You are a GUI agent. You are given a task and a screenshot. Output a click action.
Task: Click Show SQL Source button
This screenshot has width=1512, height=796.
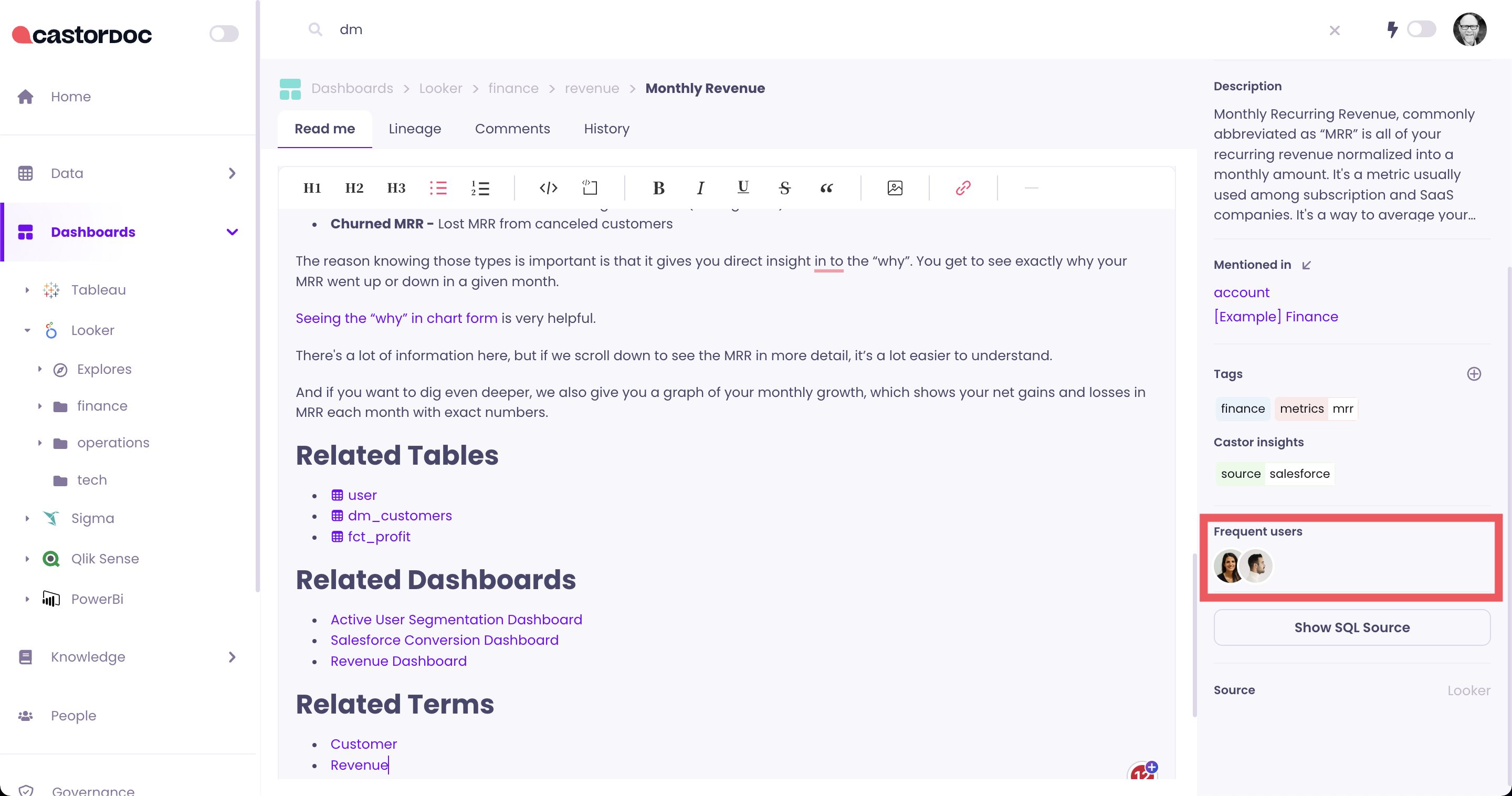[x=1351, y=627]
